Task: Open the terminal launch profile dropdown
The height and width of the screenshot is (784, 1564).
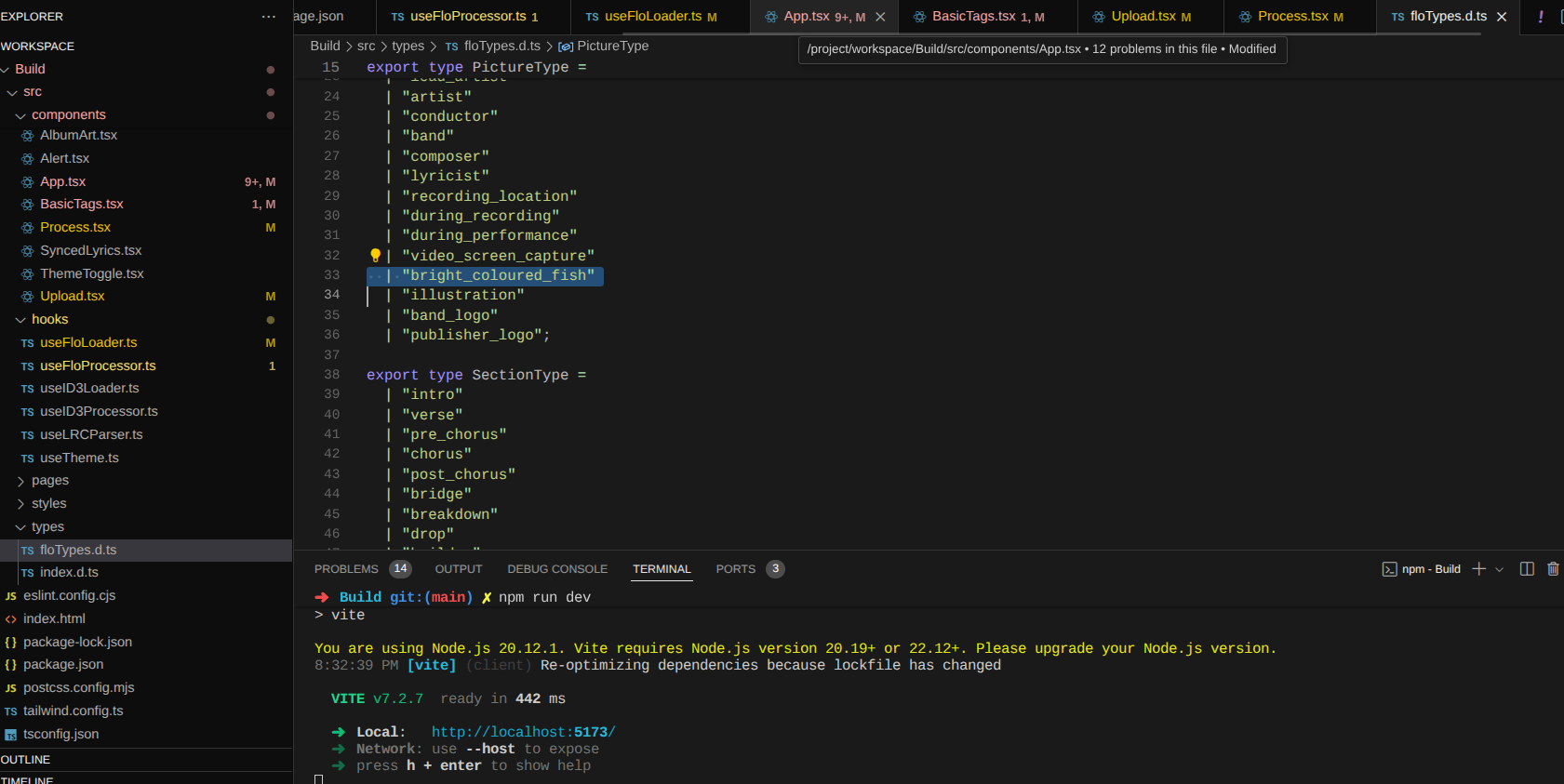Action: (x=1499, y=569)
